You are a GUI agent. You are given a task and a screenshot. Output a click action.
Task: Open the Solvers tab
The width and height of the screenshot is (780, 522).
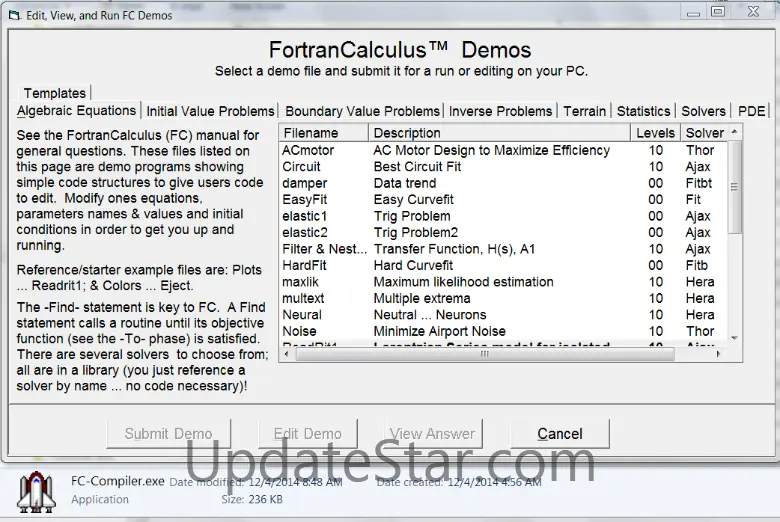pos(703,111)
